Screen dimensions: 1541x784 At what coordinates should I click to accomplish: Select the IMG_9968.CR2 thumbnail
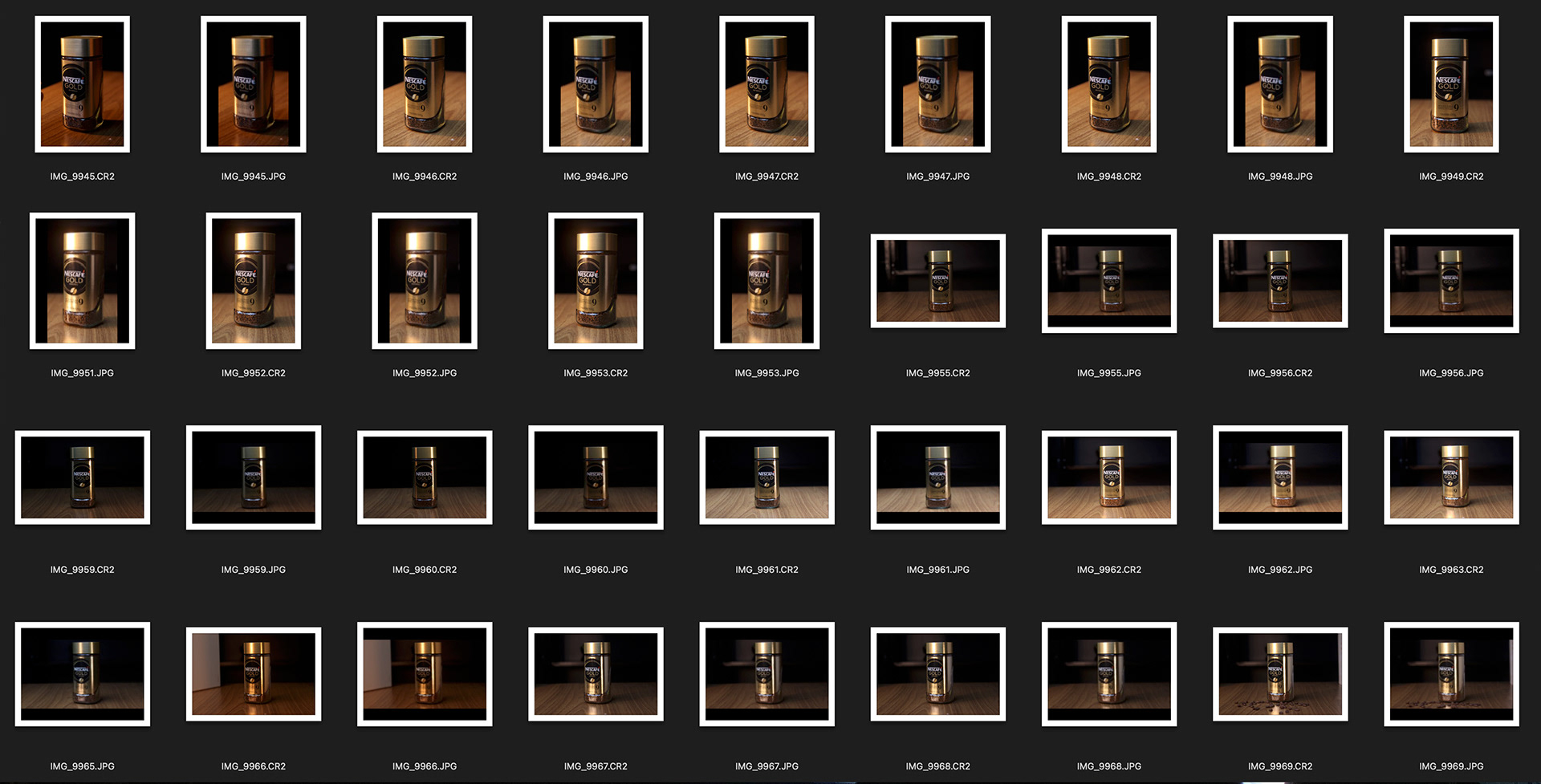(938, 674)
